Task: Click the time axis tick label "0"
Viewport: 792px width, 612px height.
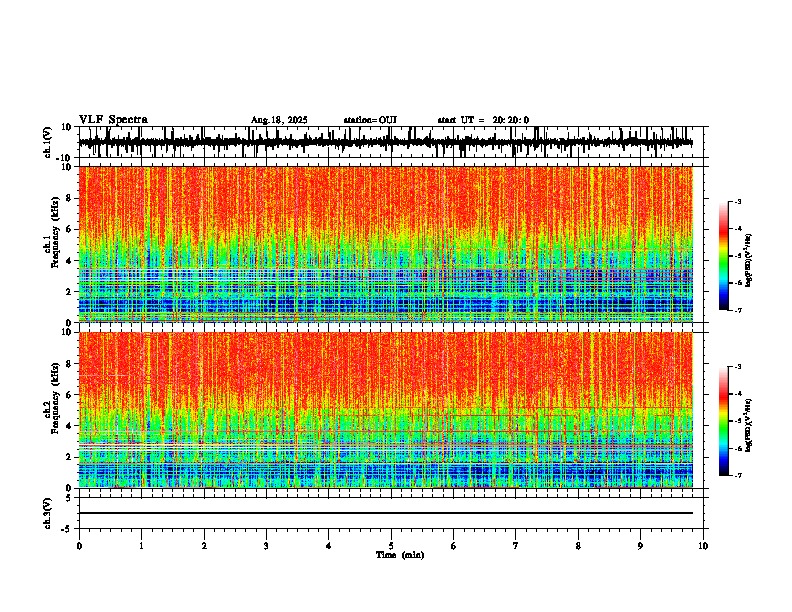Action: pyautogui.click(x=79, y=546)
